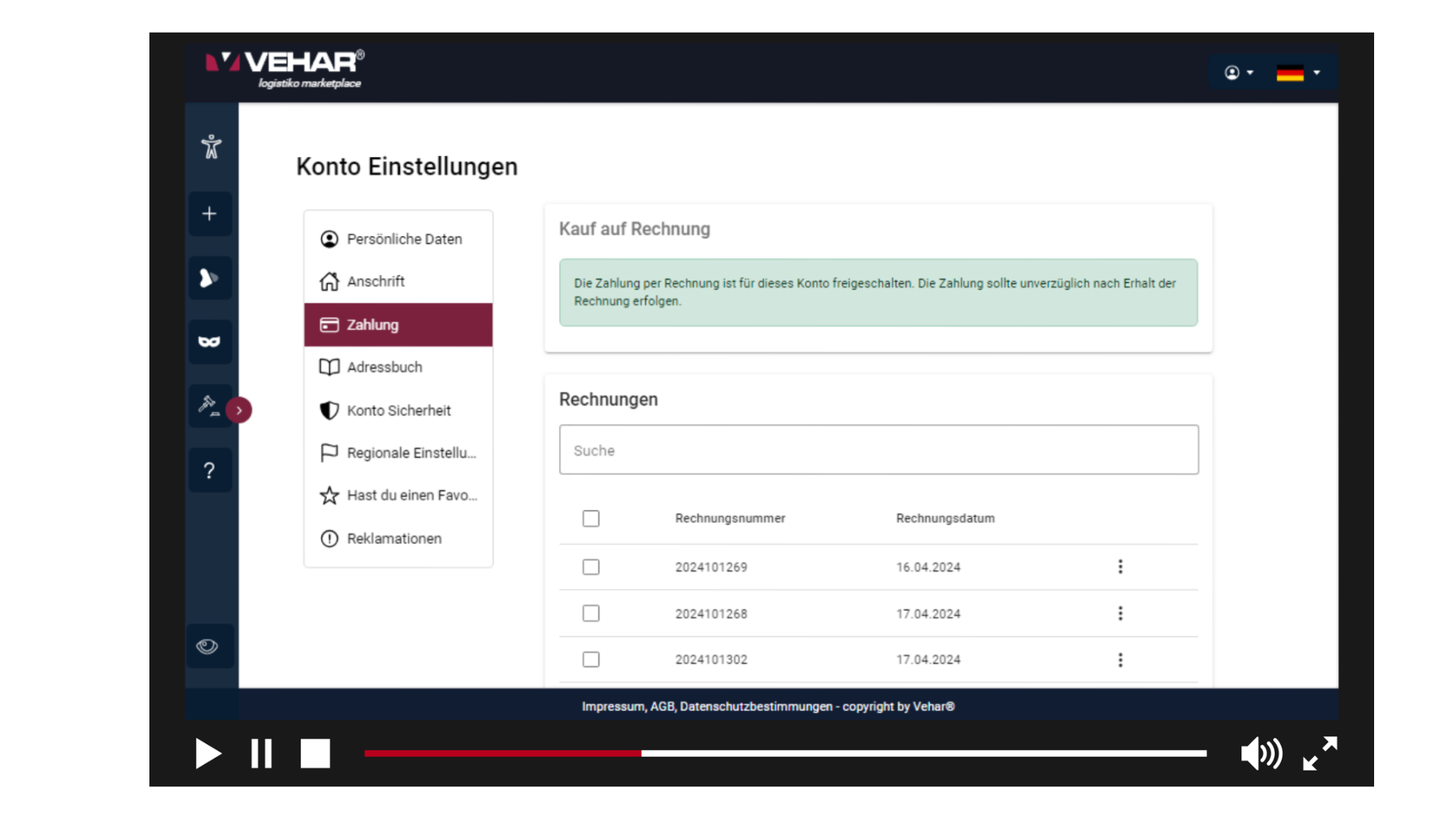The height and width of the screenshot is (819, 1456).
Task: Expand the sidebar with red chevron button
Action: 239,410
